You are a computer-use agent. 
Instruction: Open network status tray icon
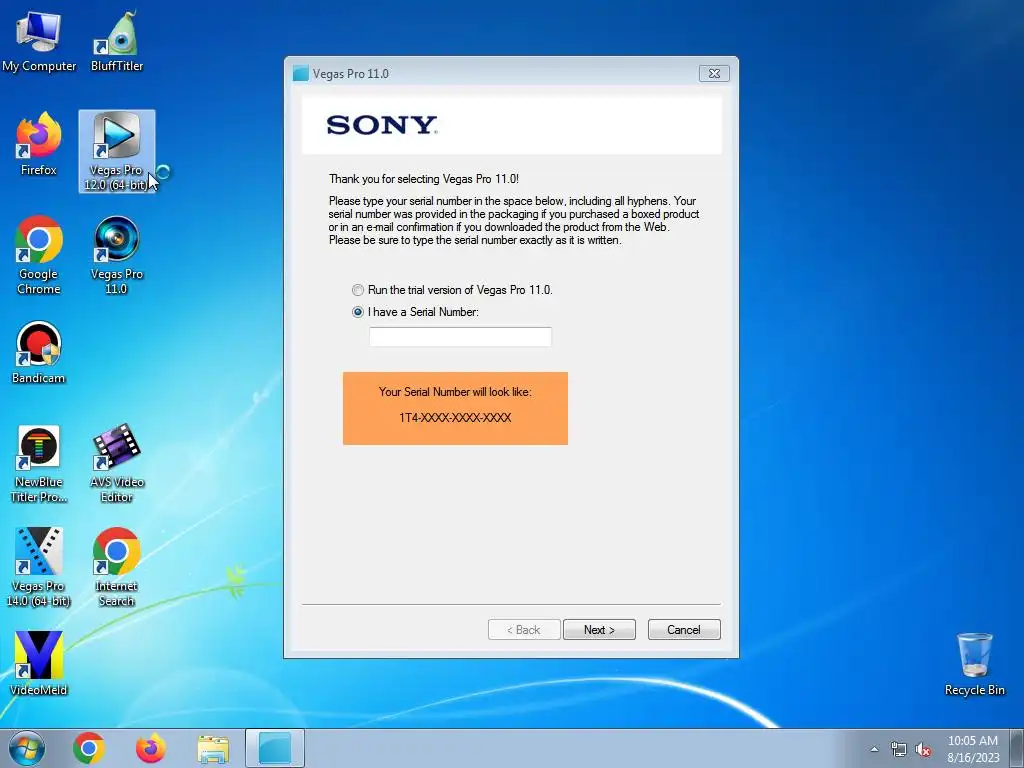(x=899, y=749)
